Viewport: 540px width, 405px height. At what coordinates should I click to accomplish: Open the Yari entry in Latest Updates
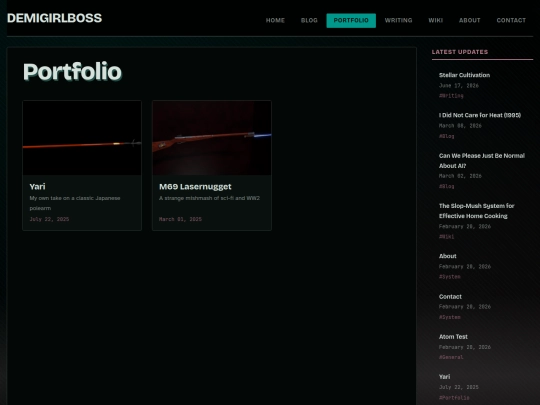click(444, 377)
